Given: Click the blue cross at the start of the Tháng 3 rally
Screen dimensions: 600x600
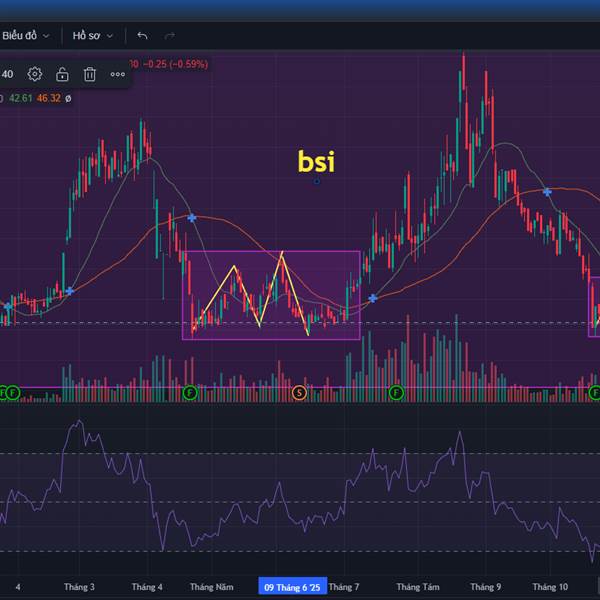Looking at the screenshot, I should 69,292.
